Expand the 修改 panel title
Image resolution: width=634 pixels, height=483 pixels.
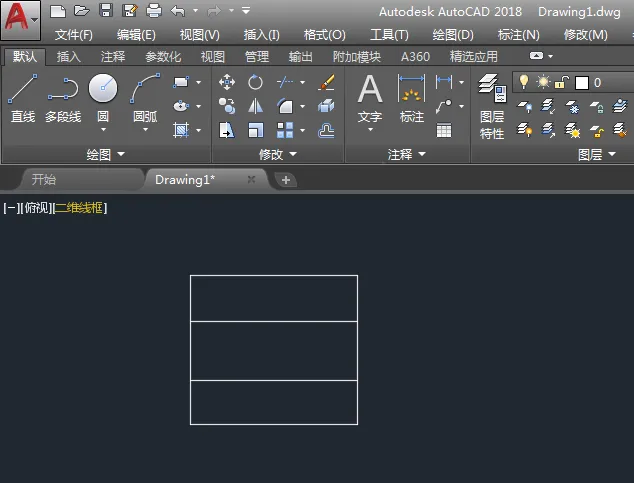(x=278, y=154)
